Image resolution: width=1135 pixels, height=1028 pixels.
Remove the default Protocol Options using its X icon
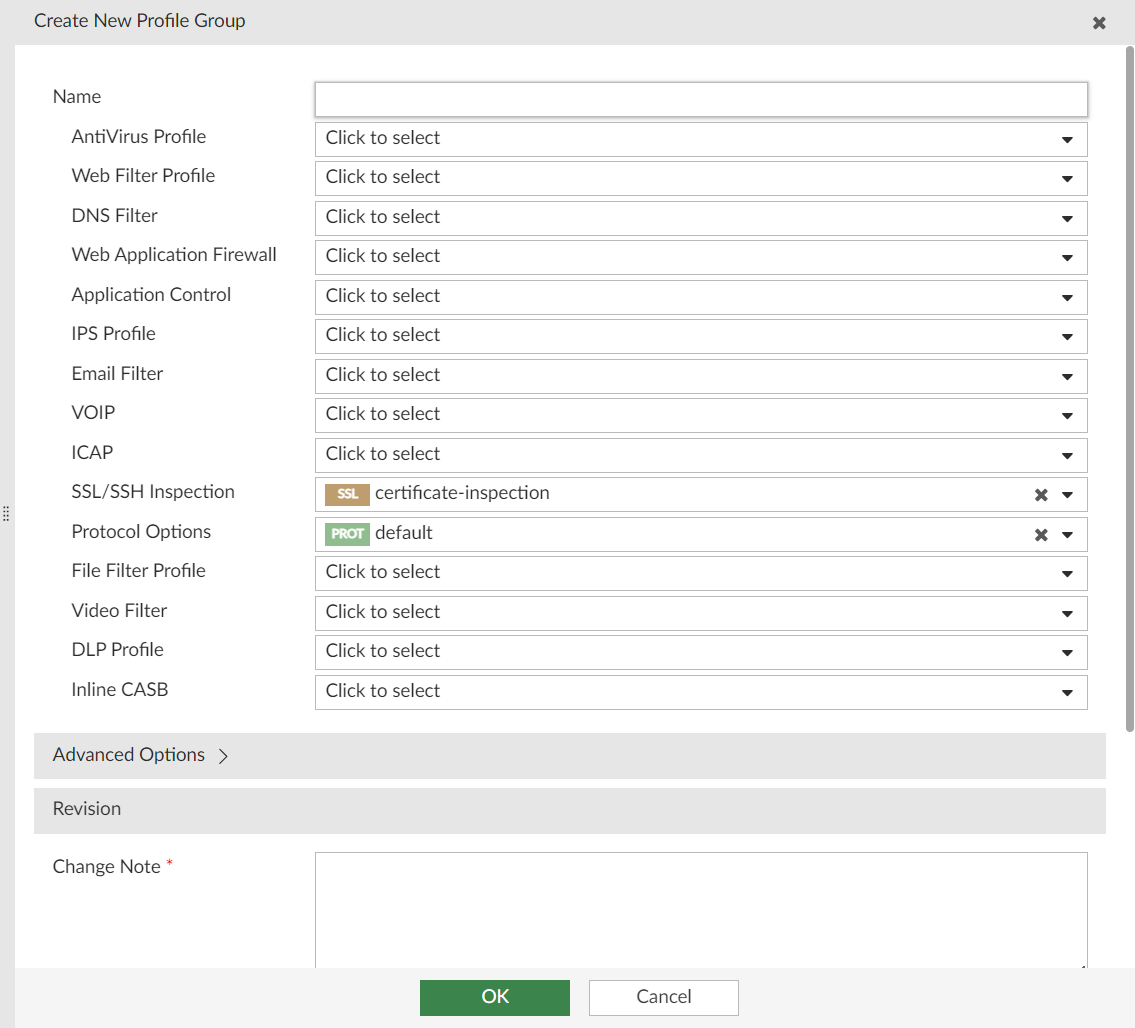coord(1040,533)
